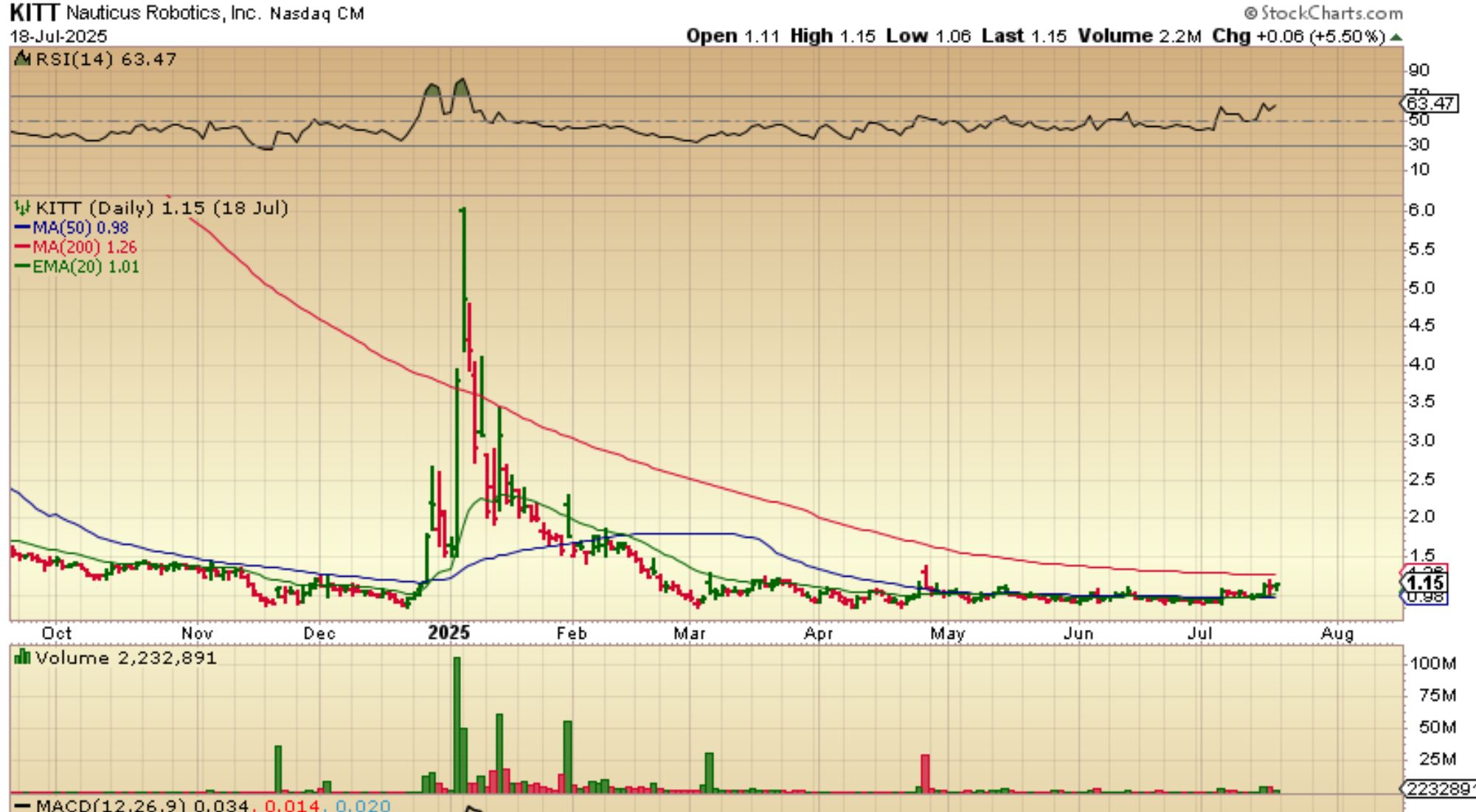Click the StockCharts.com watermark link
The image size is (1476, 812).
coord(1331,13)
